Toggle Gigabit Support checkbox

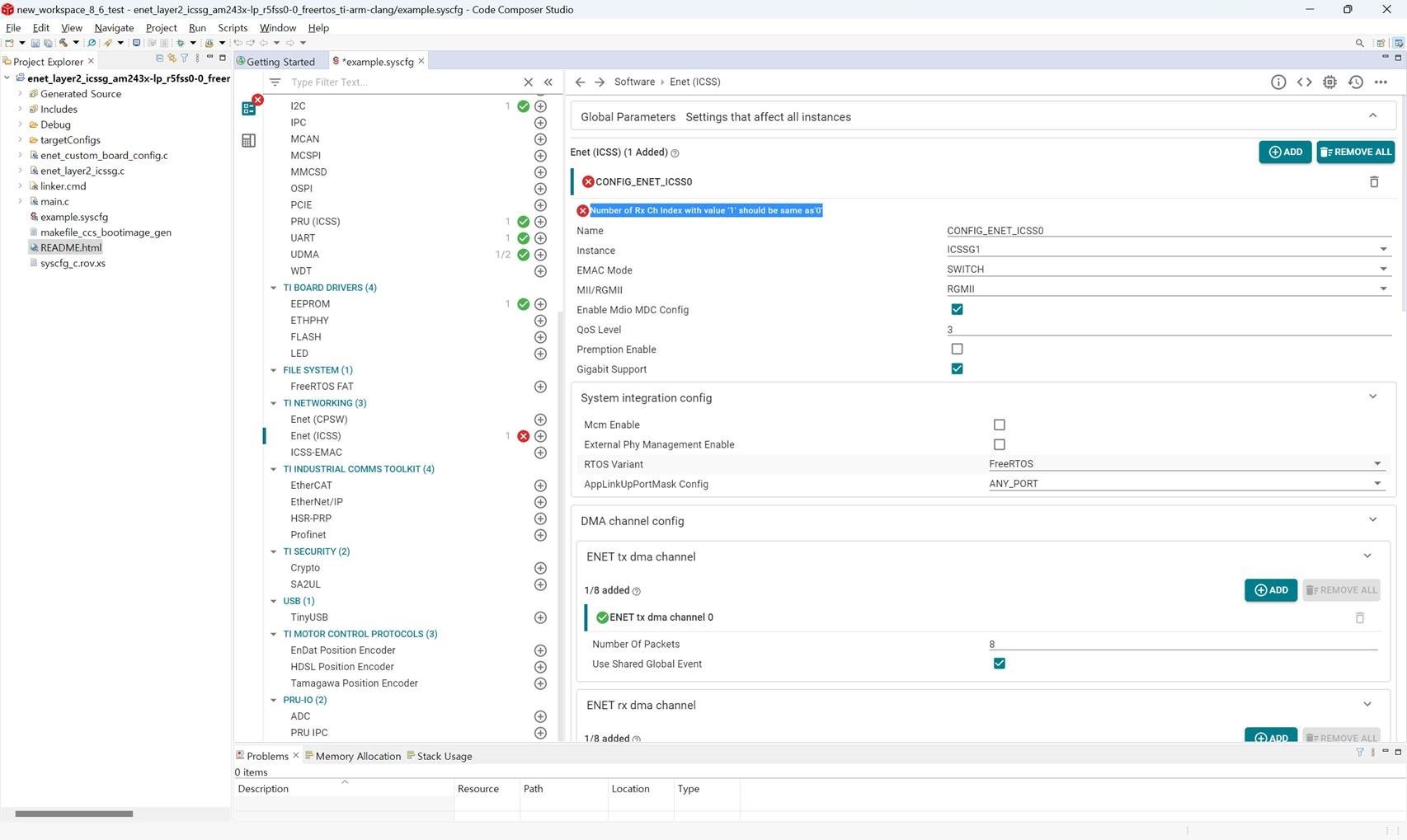click(x=957, y=368)
